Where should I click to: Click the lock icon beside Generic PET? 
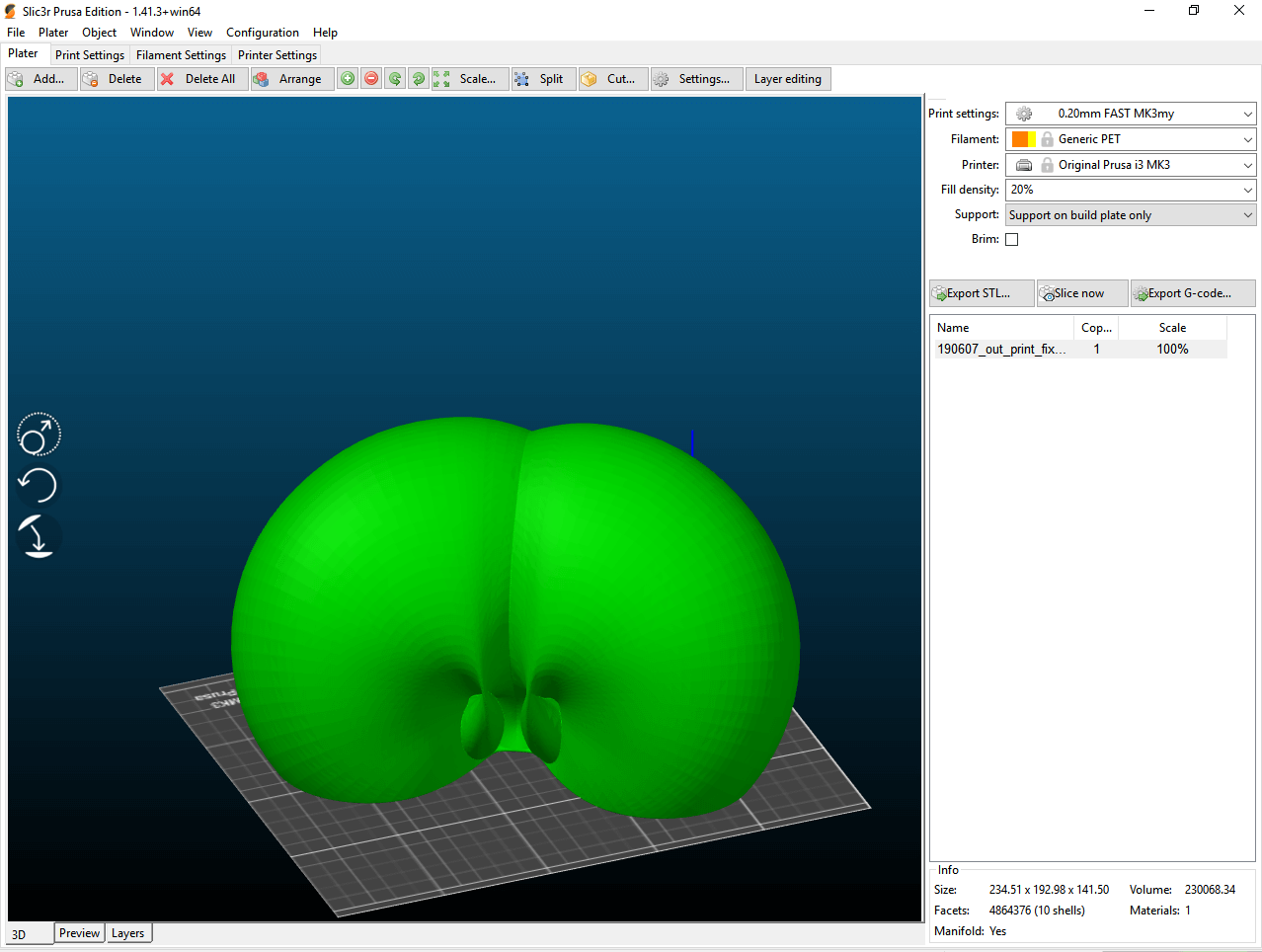[1048, 139]
